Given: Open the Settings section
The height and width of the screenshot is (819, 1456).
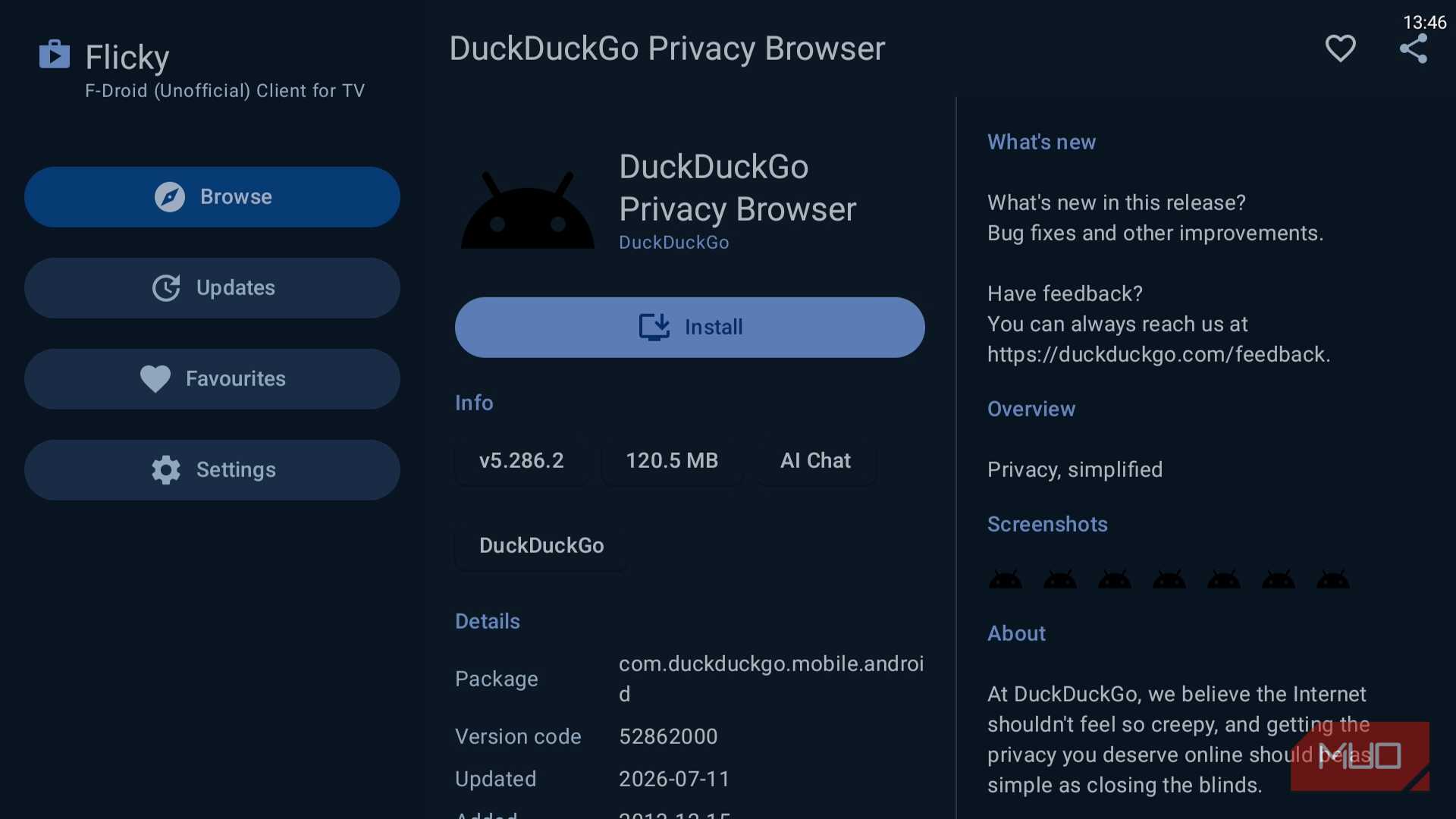Looking at the screenshot, I should tap(212, 470).
